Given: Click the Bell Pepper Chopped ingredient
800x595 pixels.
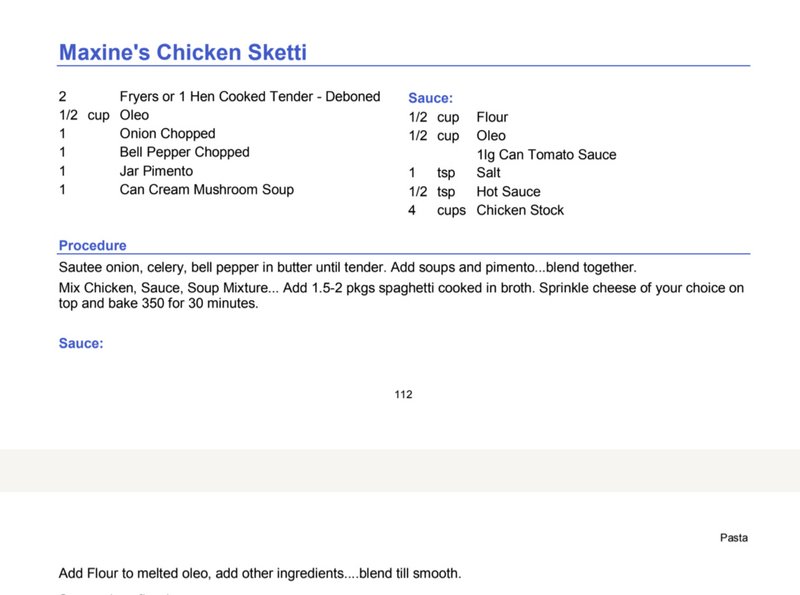Looking at the screenshot, I should [x=184, y=152].
